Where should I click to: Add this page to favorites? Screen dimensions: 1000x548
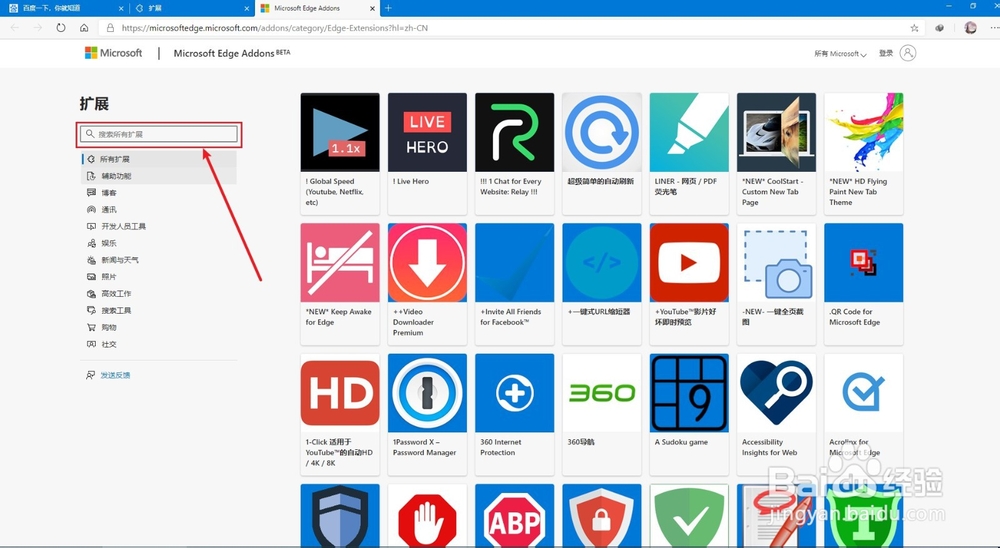tap(915, 28)
